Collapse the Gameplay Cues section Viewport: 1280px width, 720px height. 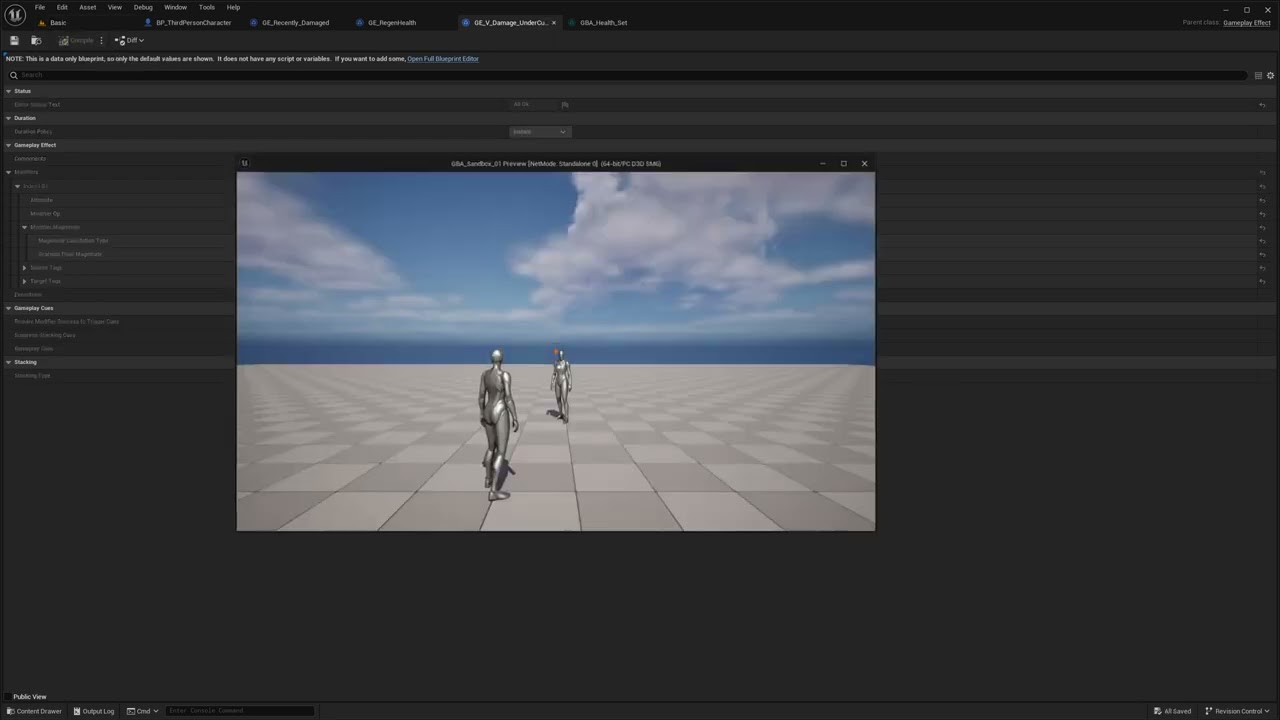pyautogui.click(x=8, y=308)
